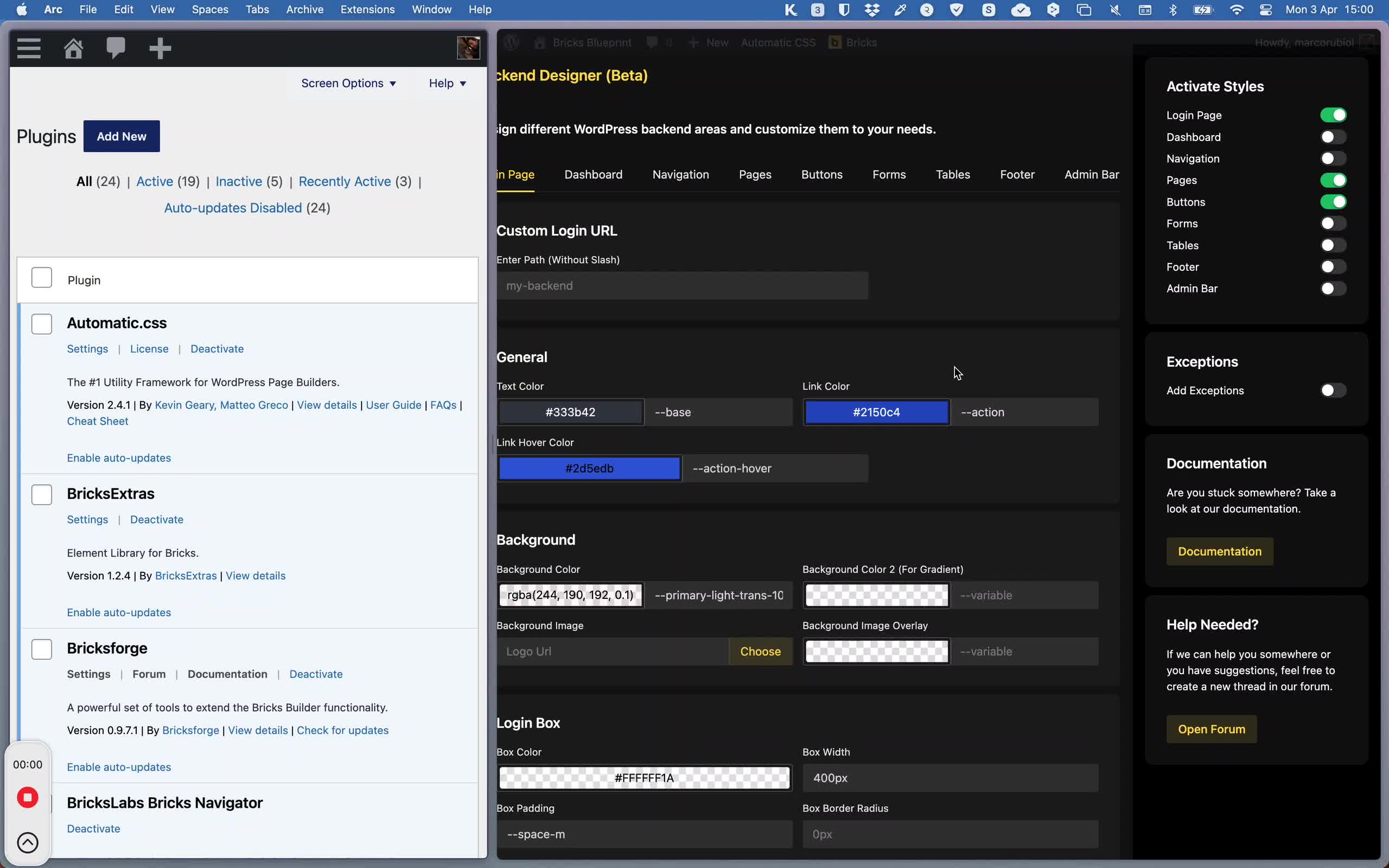Open the Link Hover Color swatch #2d5edb
Screen dimensions: 1389x868
(x=589, y=468)
